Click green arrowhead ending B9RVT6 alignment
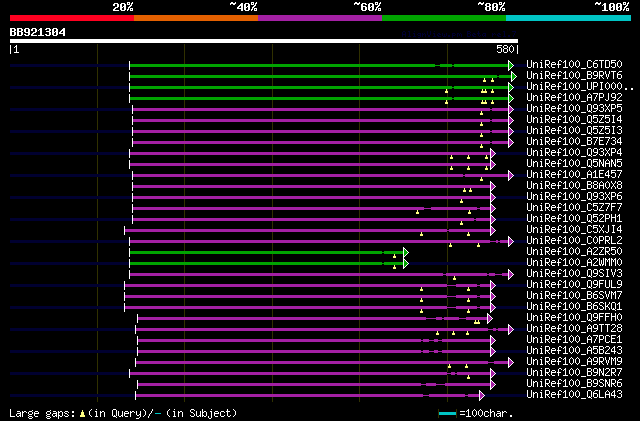This screenshot has height=421, width=640. pos(514,76)
